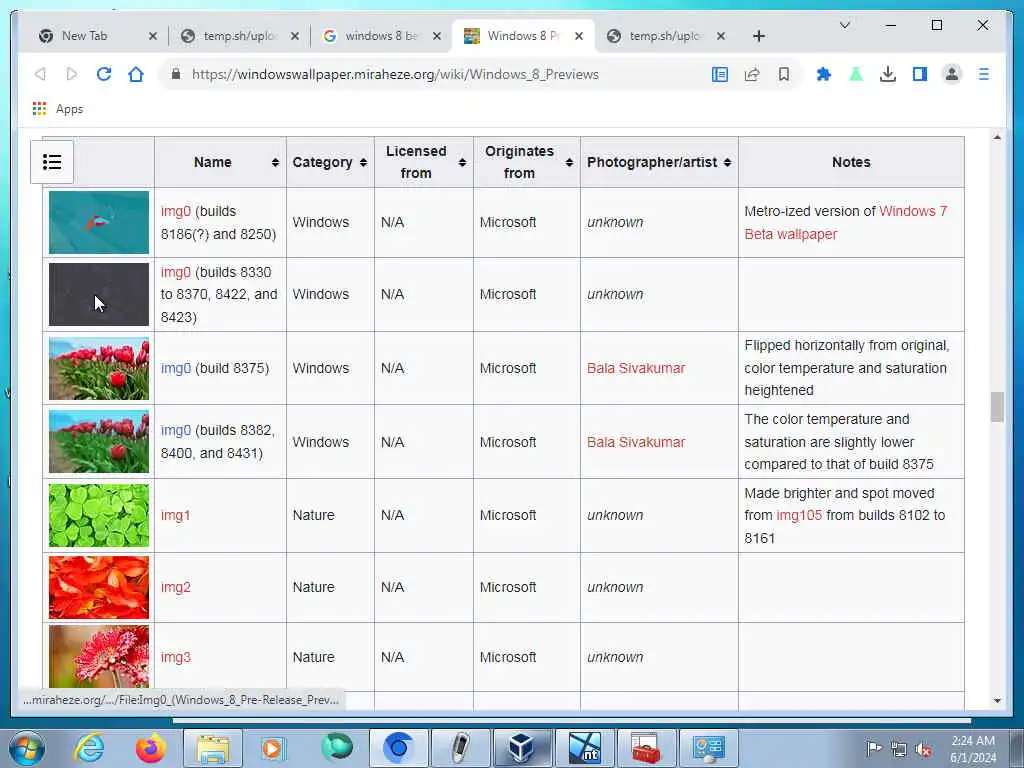Image resolution: width=1024 pixels, height=768 pixels.
Task: Open the Windows Start orb
Action: click(27, 748)
